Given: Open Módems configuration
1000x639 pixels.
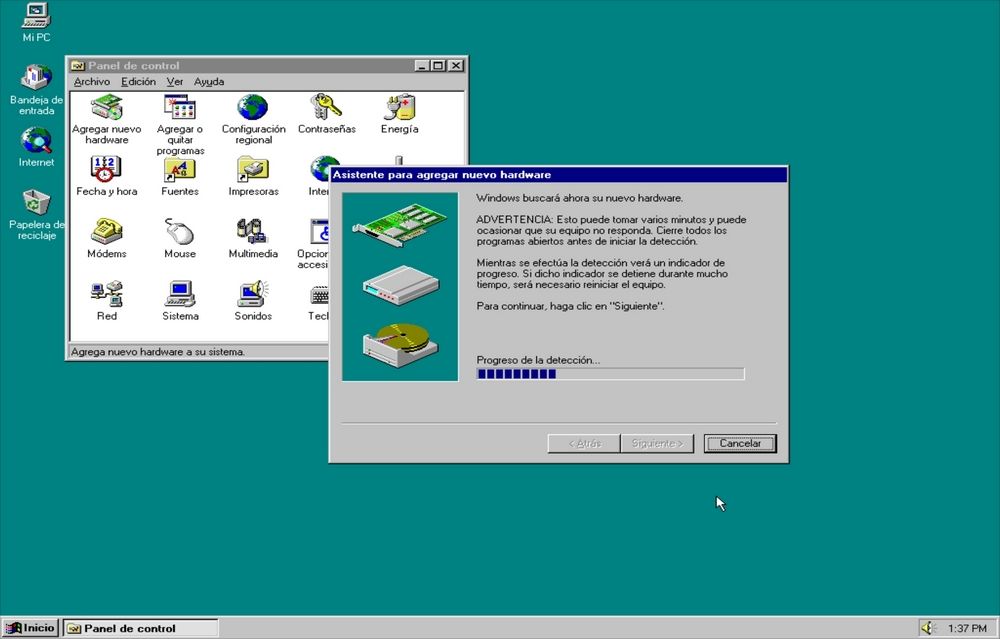Looking at the screenshot, I should click(106, 235).
